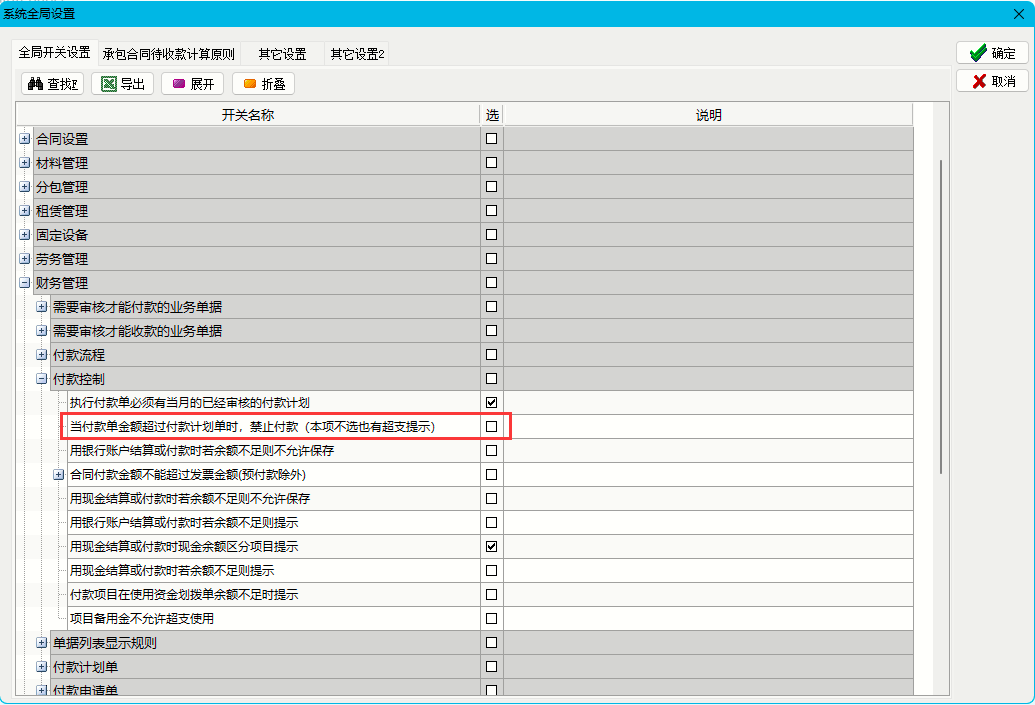The width and height of the screenshot is (1035, 705).
Task: Click the 查找 binoculars icon
Action: point(35,84)
